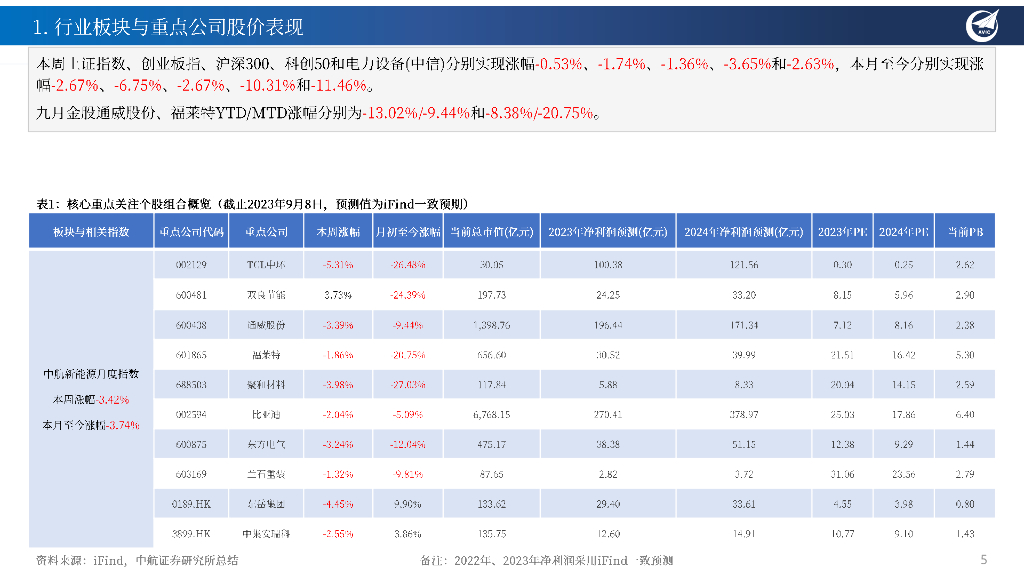Click stock code 3899.HK
The image size is (1024, 576).
pyautogui.click(x=191, y=534)
